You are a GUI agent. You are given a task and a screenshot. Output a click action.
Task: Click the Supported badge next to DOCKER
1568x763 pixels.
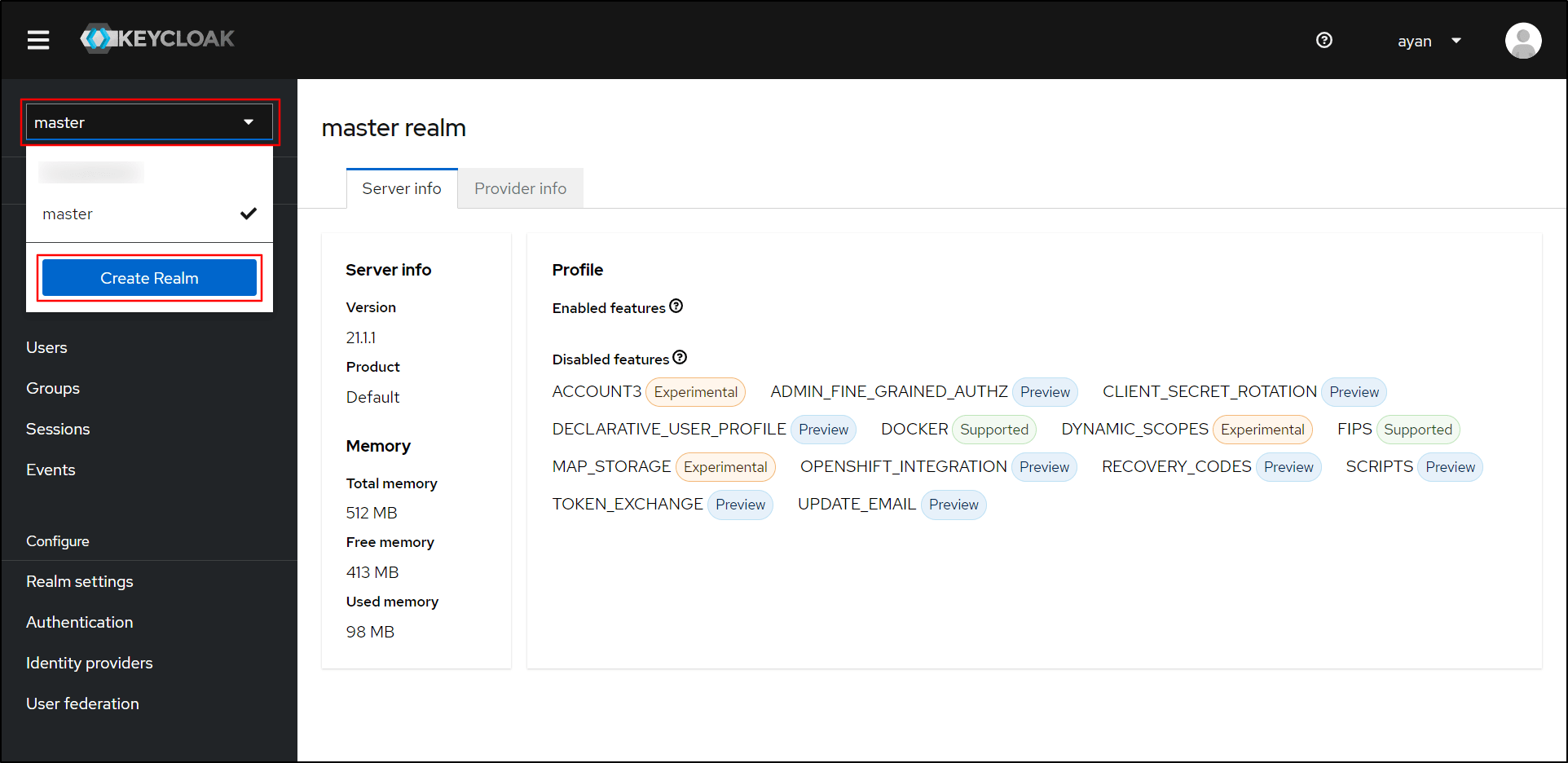click(993, 429)
